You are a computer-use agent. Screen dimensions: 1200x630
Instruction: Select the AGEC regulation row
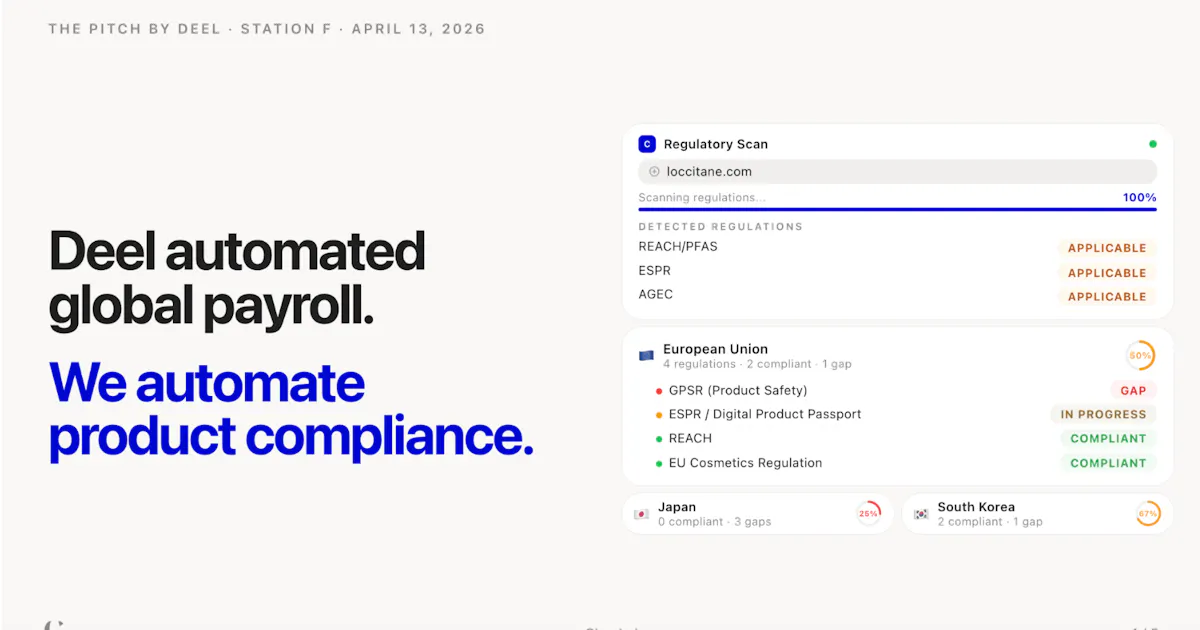(898, 295)
